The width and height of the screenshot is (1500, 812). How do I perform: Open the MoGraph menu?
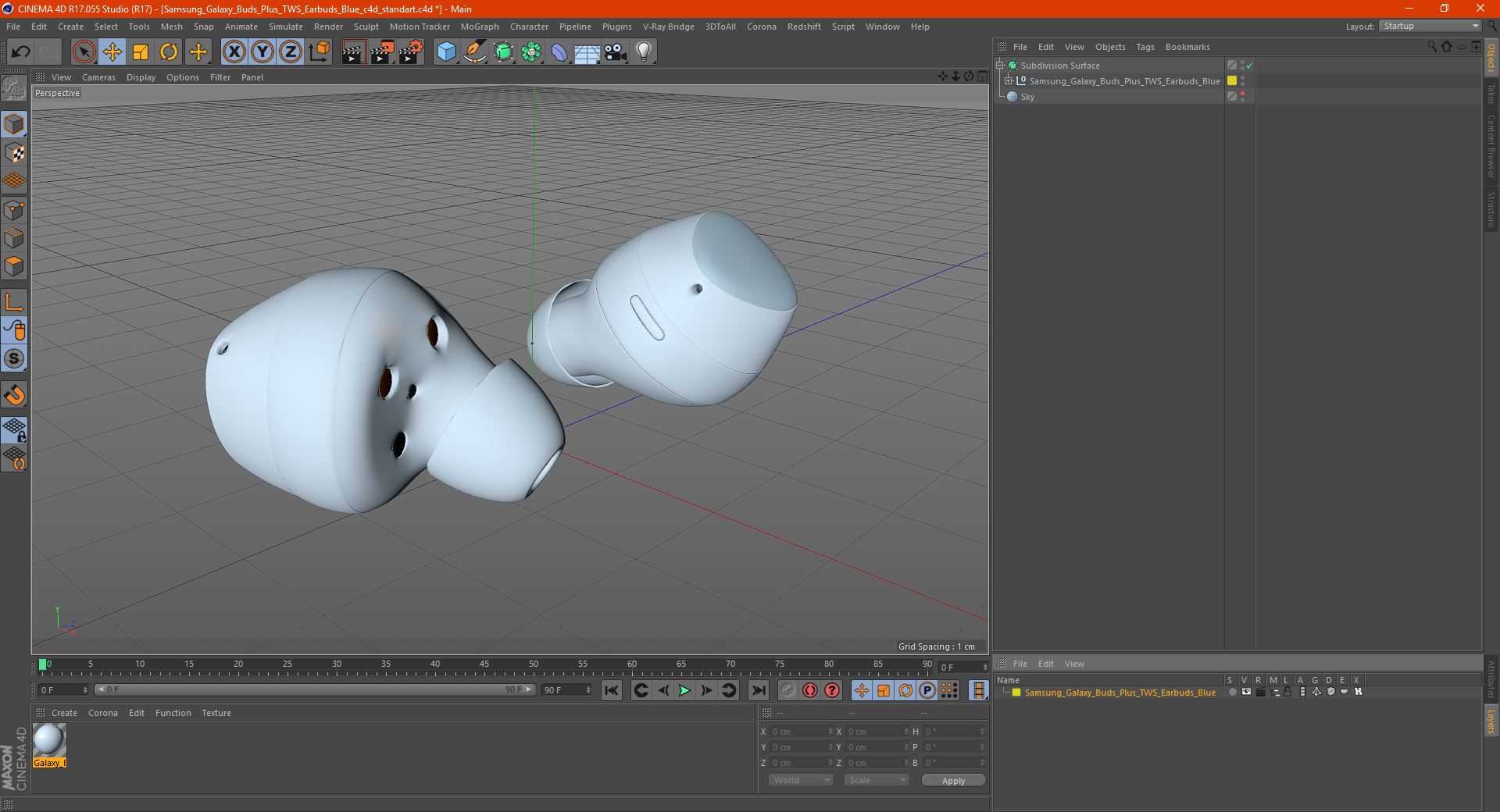coord(480,27)
